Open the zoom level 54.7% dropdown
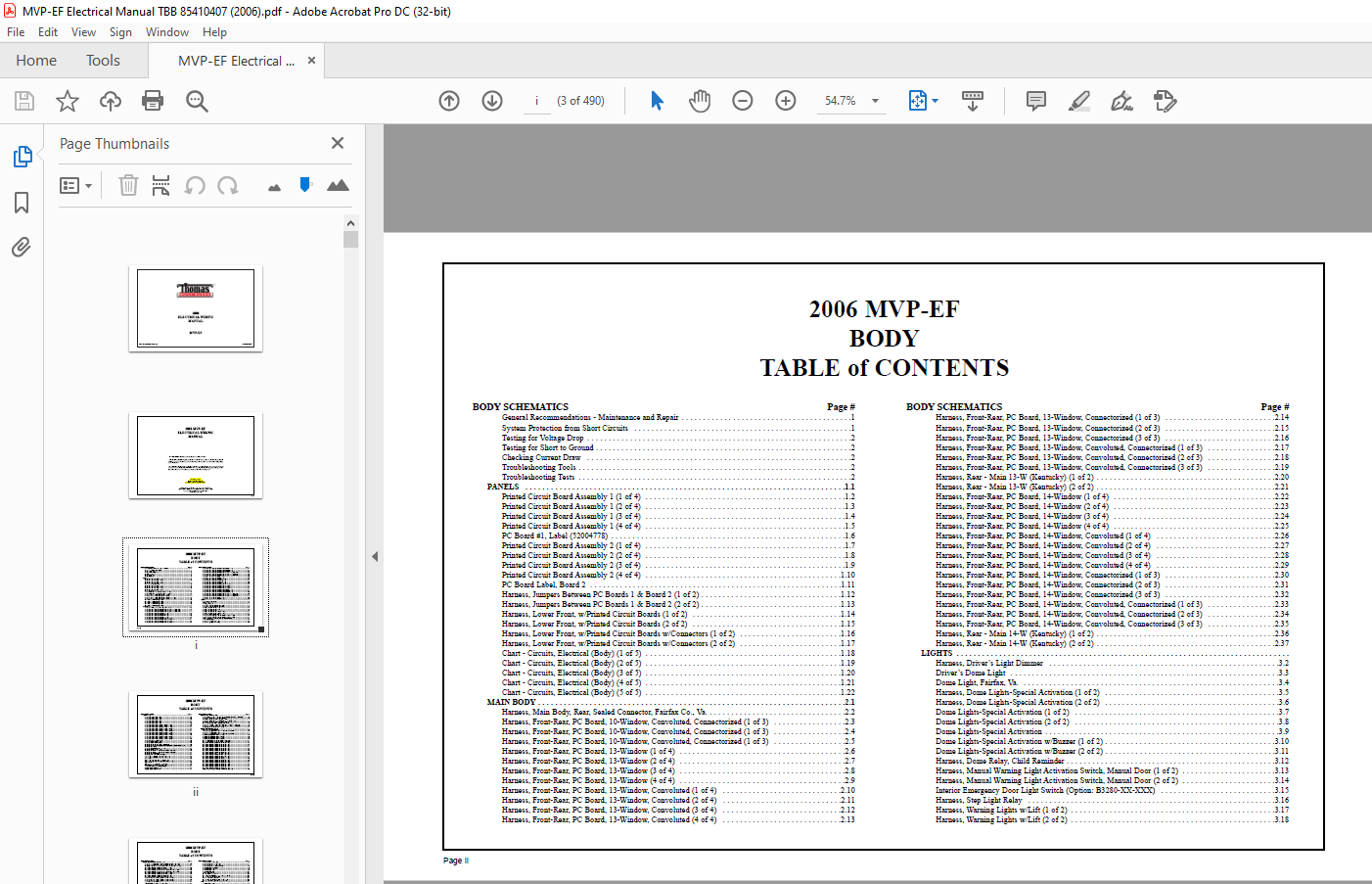Screen dimensions: 1372x884 [x=876, y=101]
